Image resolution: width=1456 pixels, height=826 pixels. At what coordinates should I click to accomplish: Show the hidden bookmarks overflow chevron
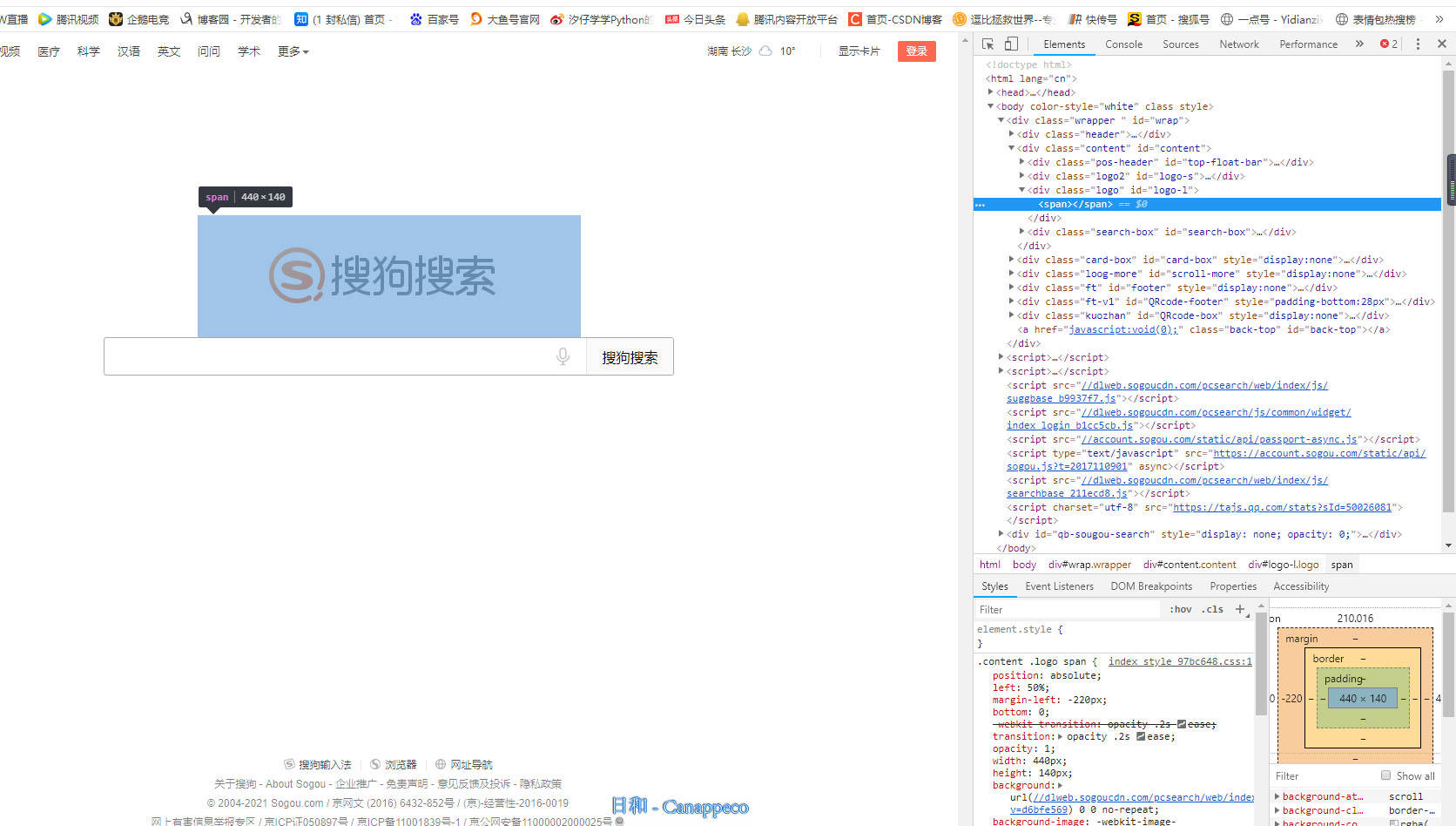[1439, 19]
